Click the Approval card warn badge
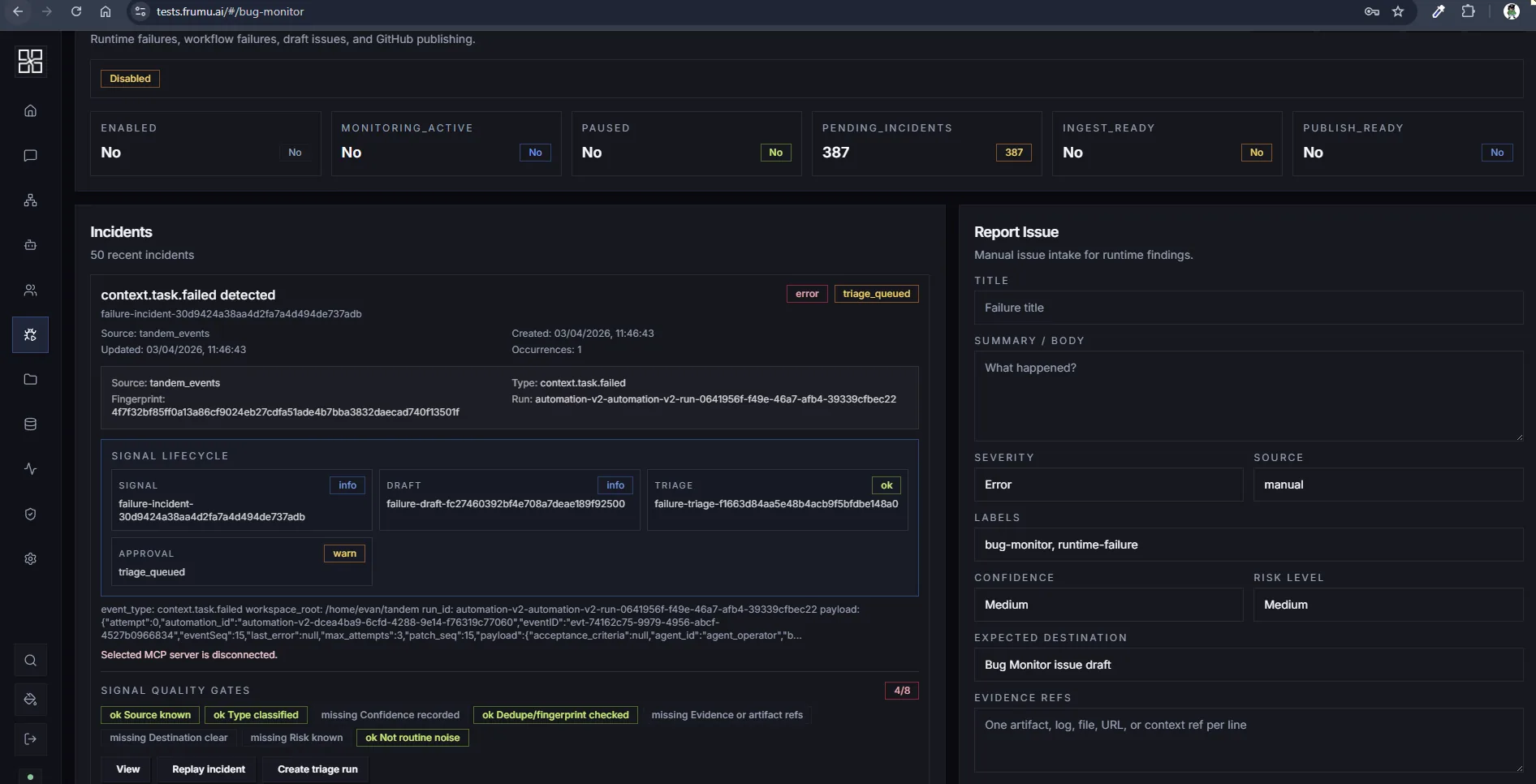 coord(344,554)
